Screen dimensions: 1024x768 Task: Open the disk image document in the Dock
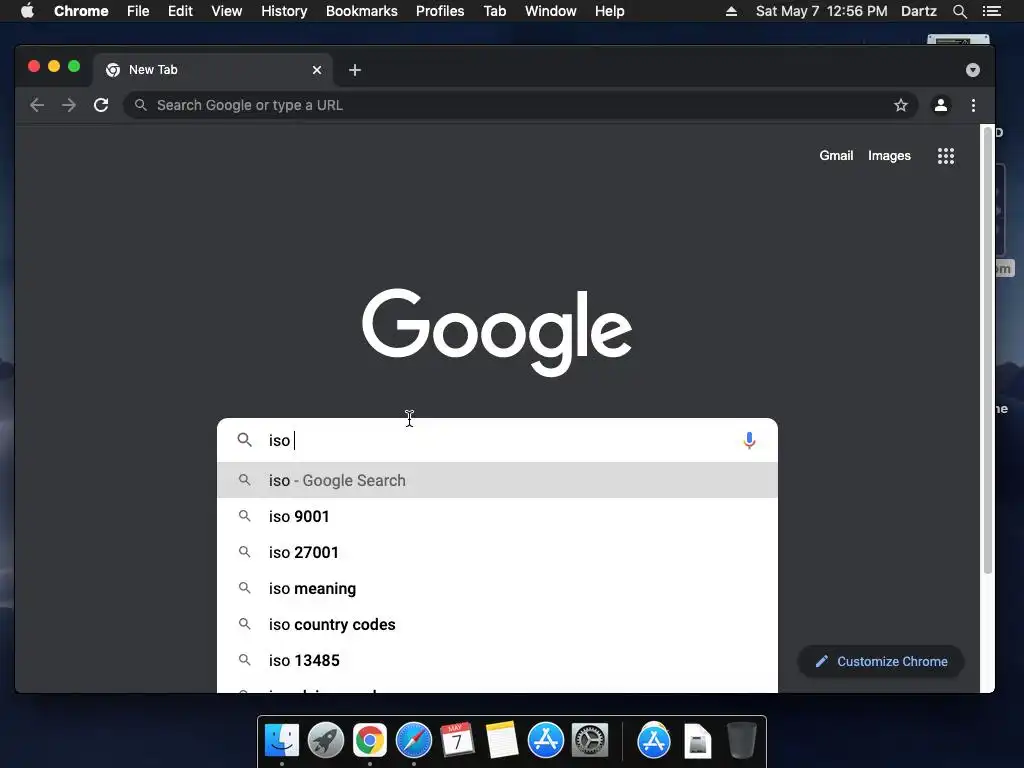(697, 741)
